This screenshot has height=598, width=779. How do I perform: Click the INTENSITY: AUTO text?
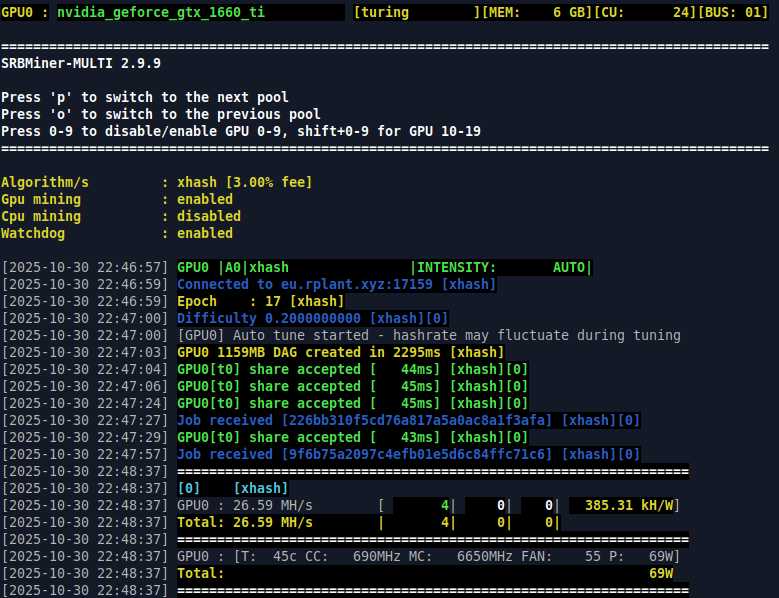click(x=501, y=267)
